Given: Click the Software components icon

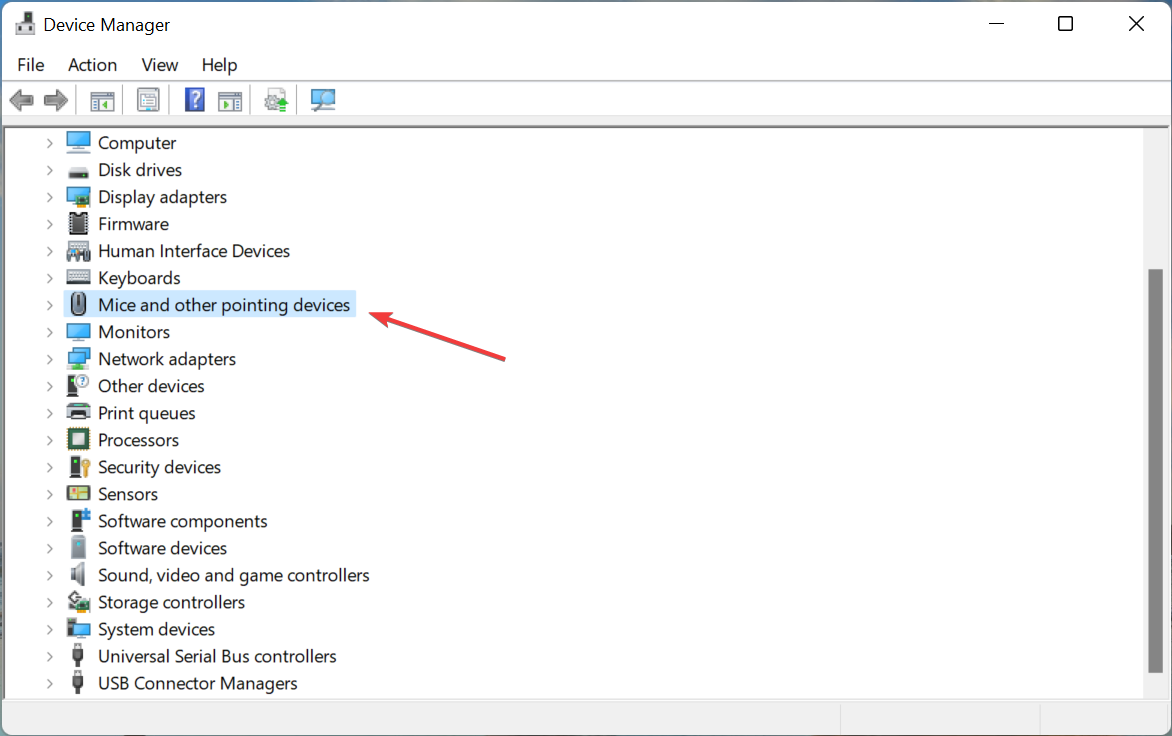Looking at the screenshot, I should (79, 520).
